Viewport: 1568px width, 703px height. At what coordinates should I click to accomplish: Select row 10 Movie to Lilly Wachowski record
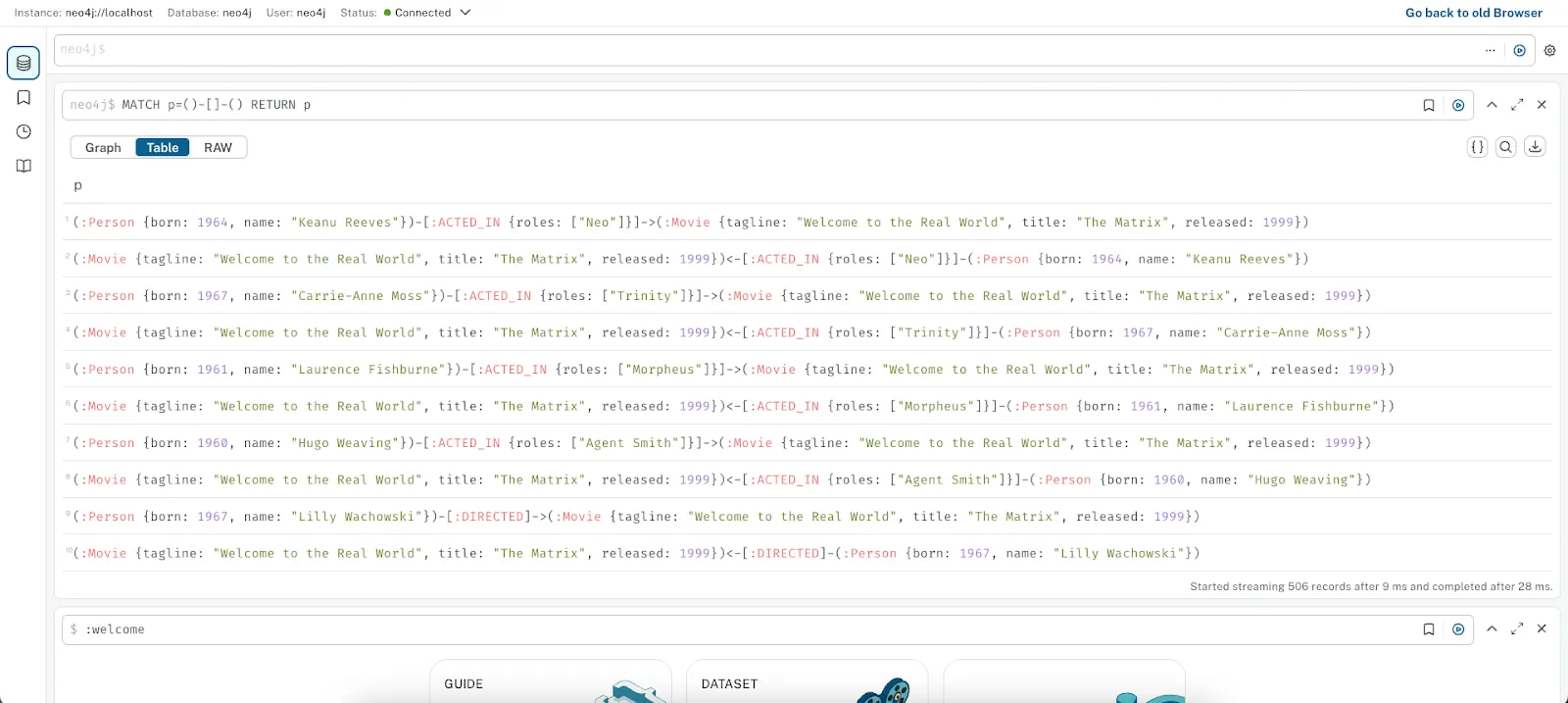[x=808, y=553]
